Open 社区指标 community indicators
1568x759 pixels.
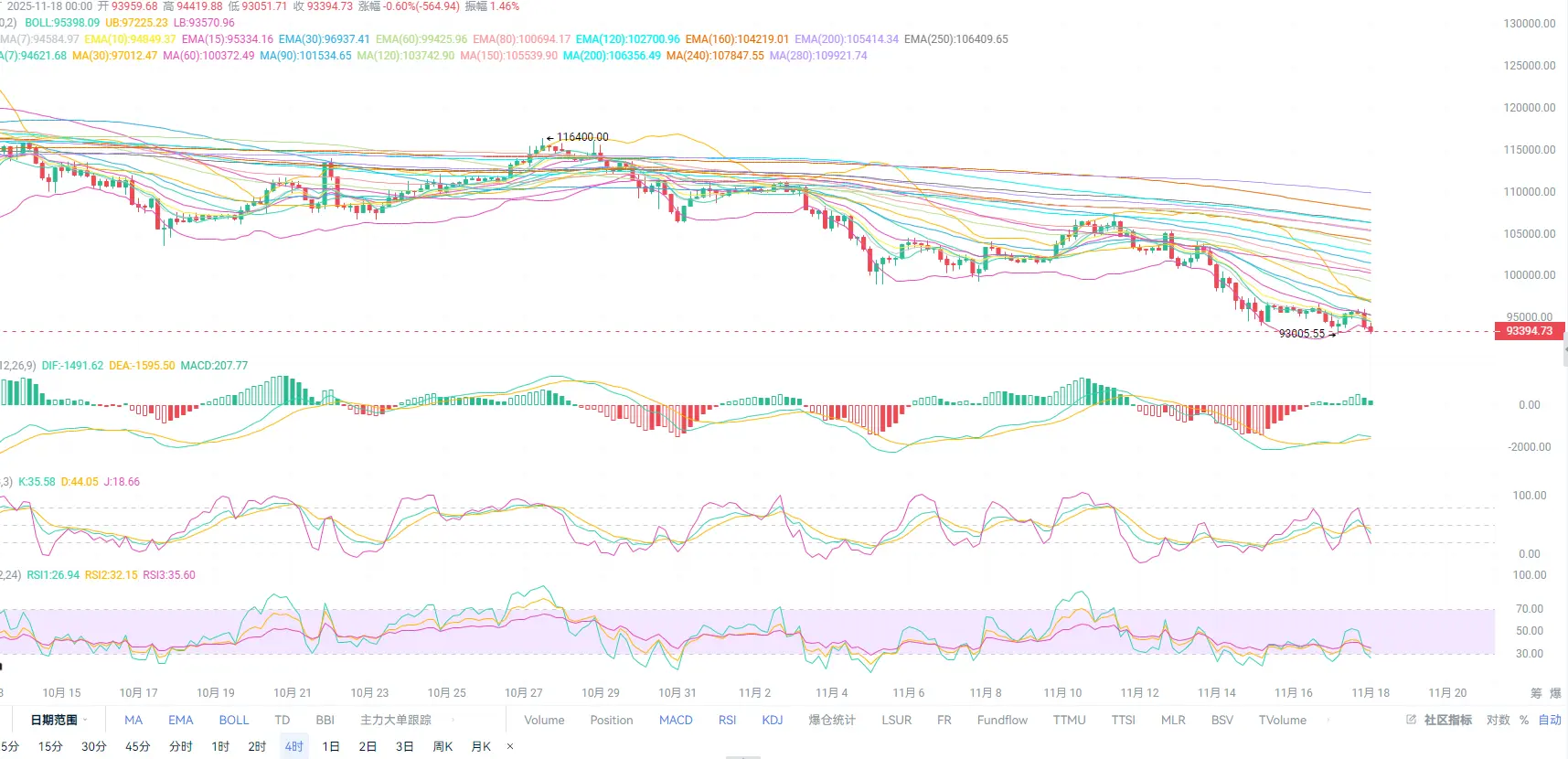[x=1448, y=720]
